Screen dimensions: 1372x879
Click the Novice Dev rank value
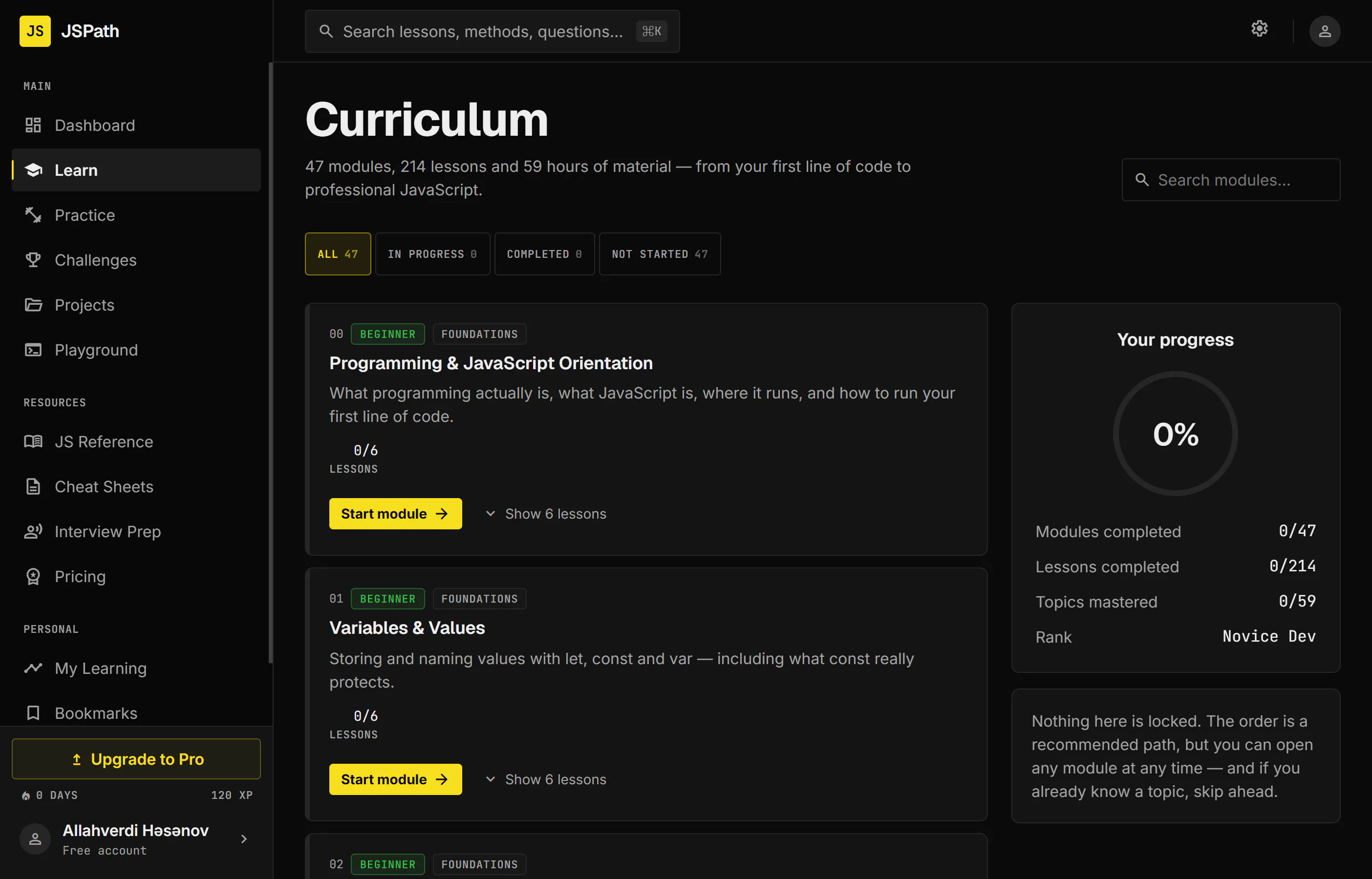point(1268,636)
